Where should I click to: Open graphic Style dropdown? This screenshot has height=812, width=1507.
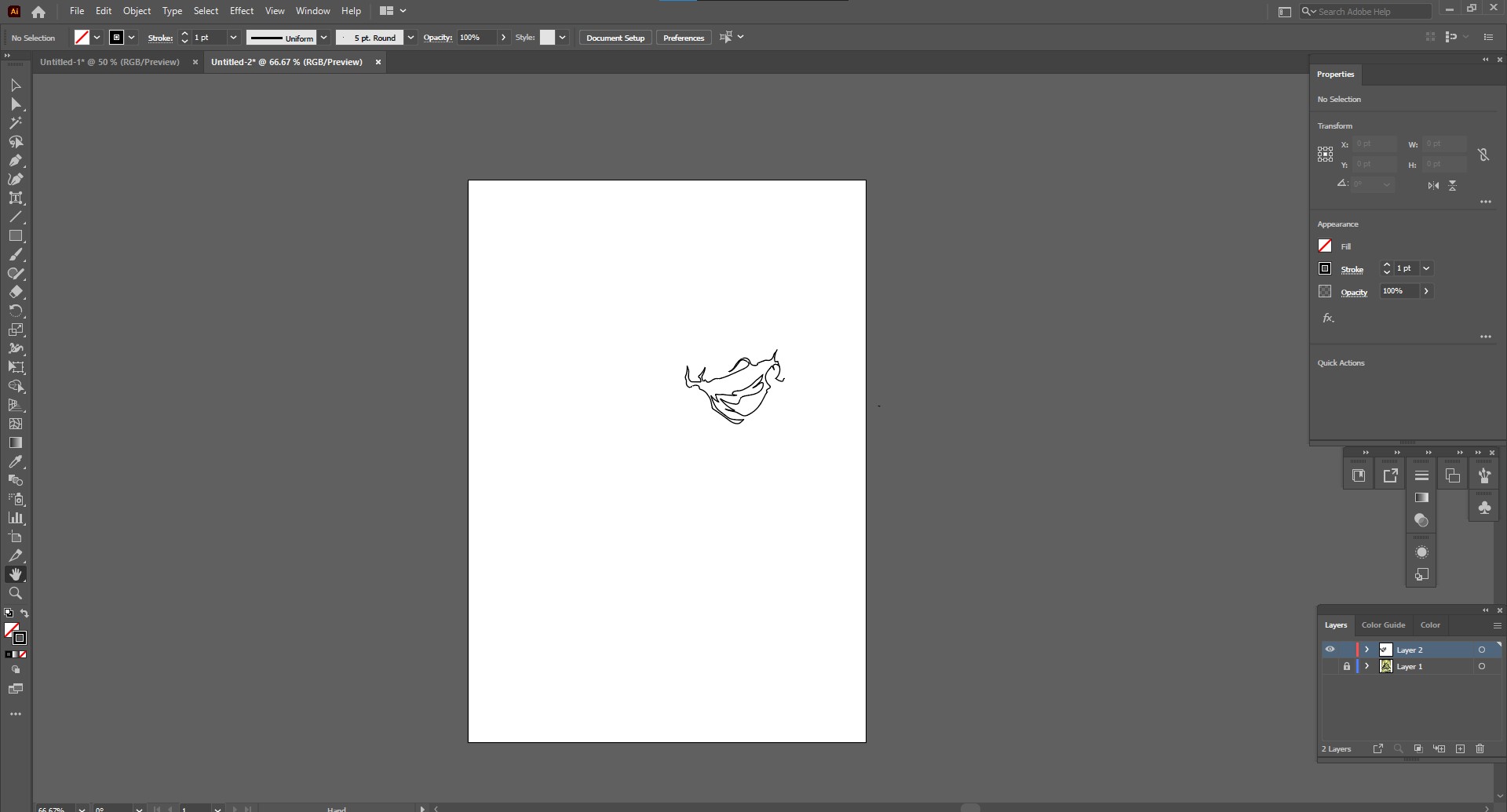[x=563, y=38]
